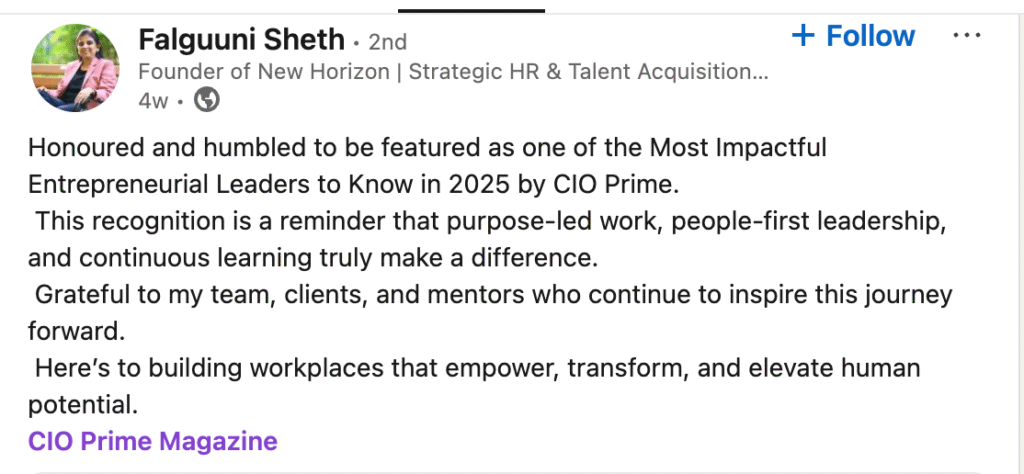
Task: Click the plus icon beside Follow
Action: (803, 36)
